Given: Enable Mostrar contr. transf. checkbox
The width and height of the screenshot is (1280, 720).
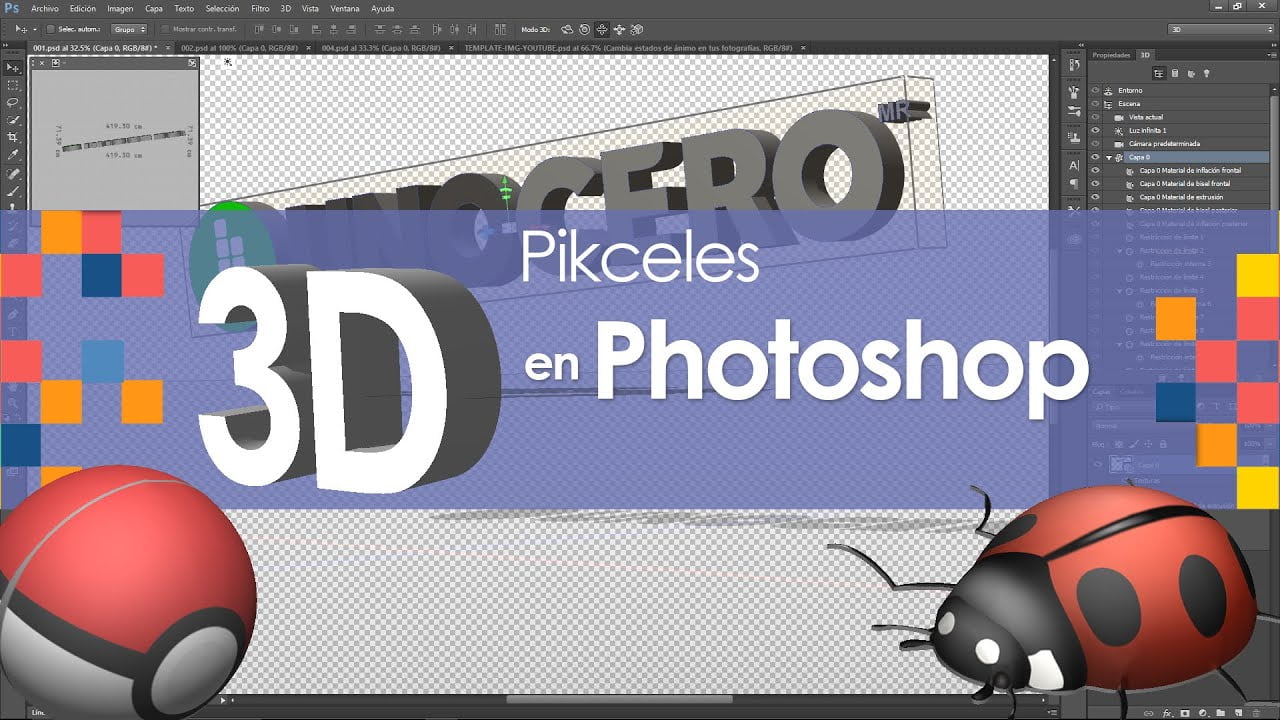Looking at the screenshot, I should [165, 29].
